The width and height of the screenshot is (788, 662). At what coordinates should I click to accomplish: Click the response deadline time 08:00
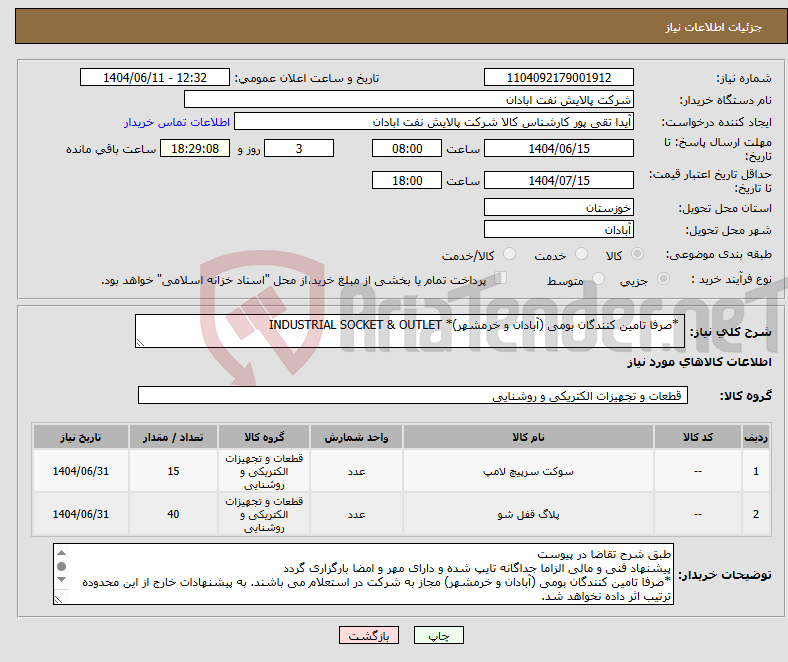point(407,148)
